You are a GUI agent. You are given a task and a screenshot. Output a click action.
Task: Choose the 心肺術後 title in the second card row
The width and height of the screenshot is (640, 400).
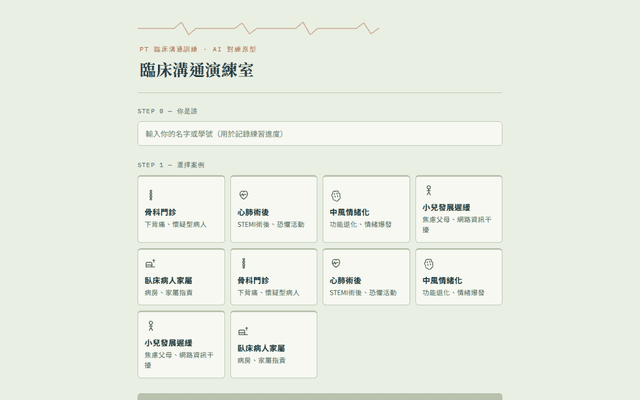[x=345, y=280]
